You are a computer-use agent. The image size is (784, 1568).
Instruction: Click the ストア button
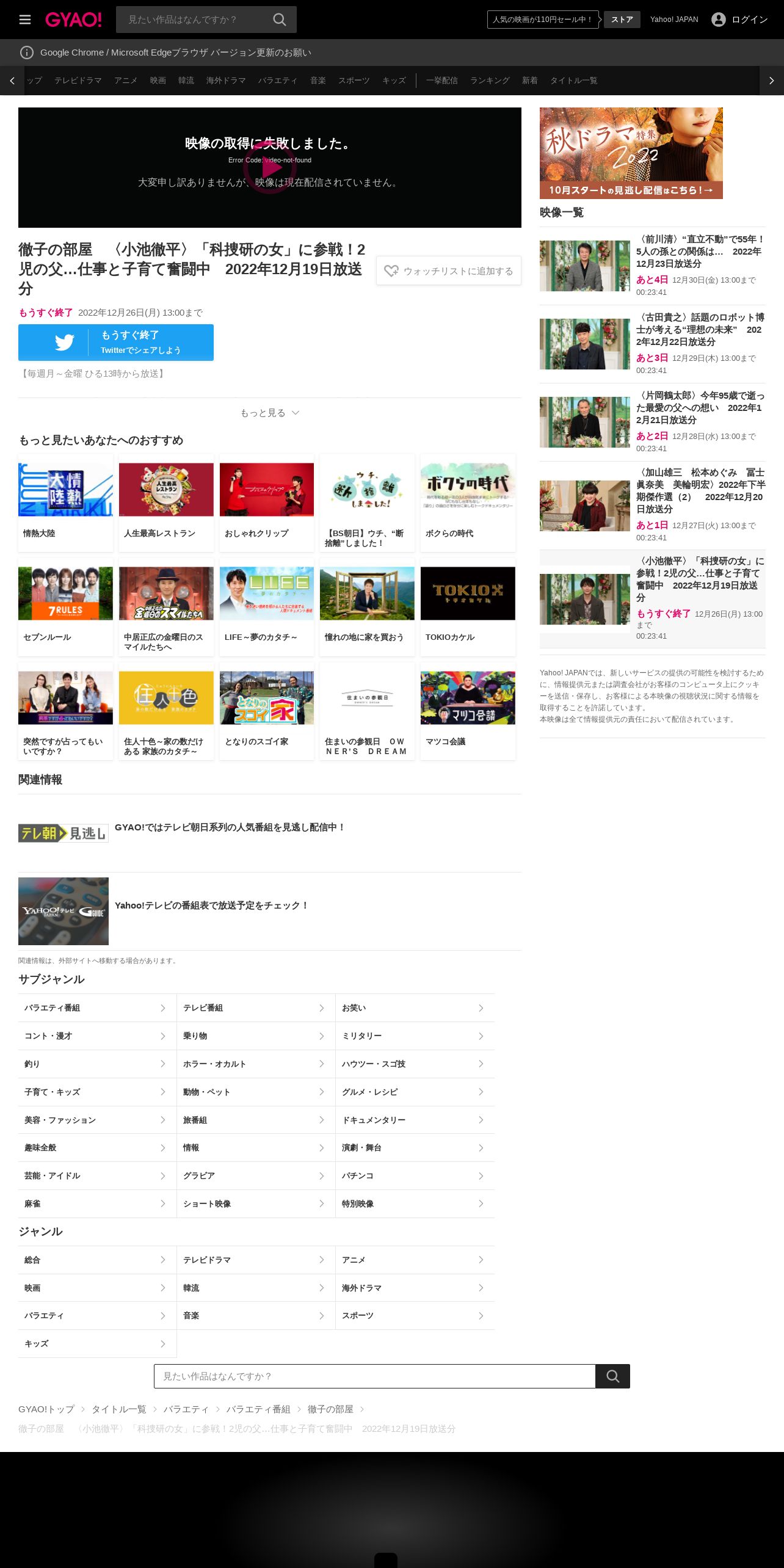622,20
